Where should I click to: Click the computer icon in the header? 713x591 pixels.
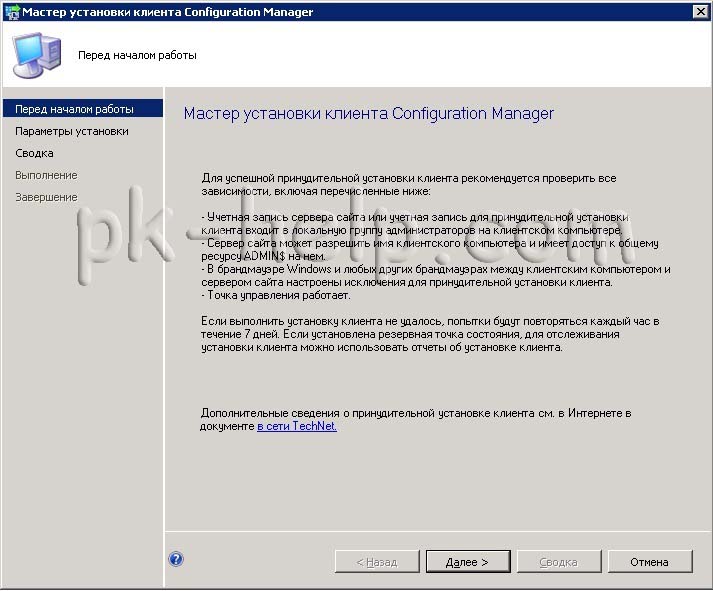click(x=37, y=55)
